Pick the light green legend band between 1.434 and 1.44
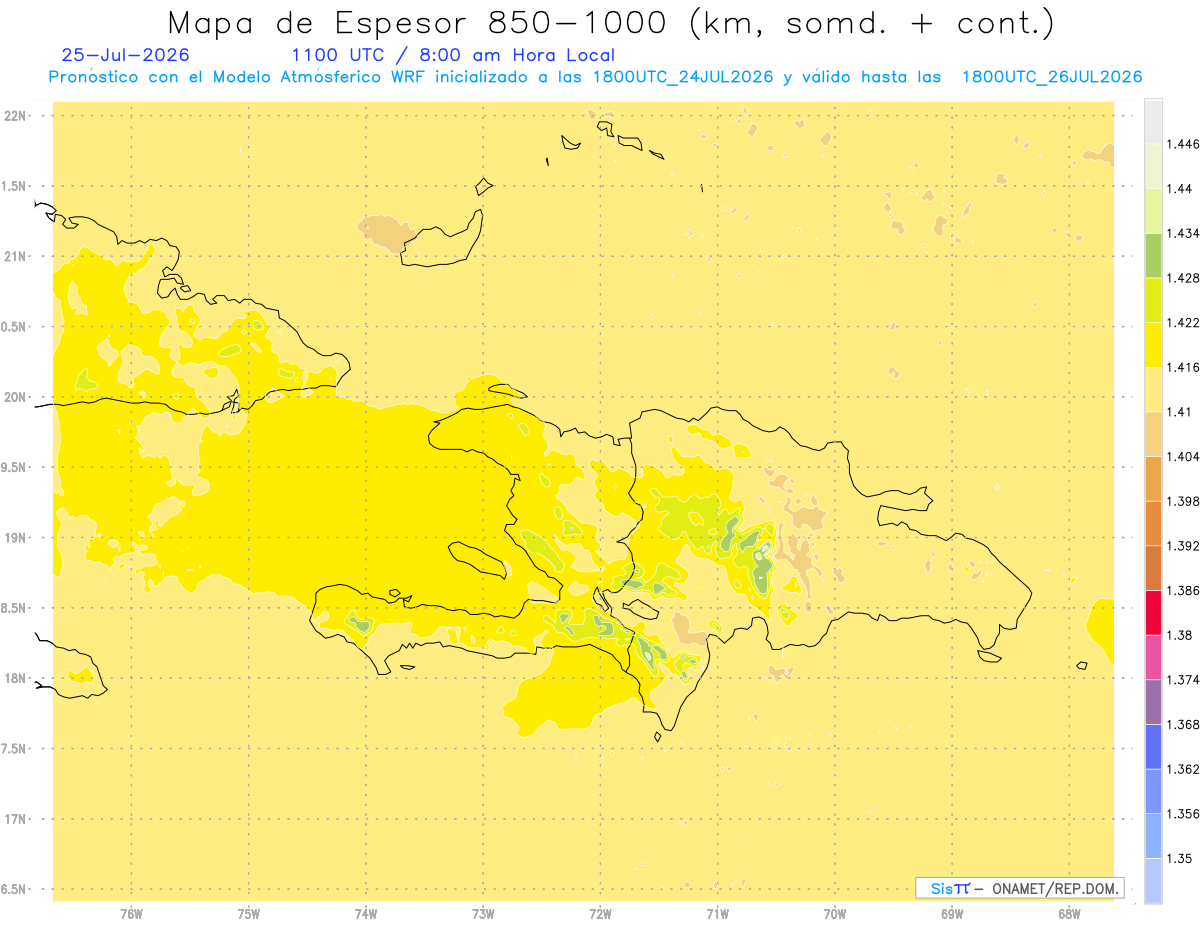Image resolution: width=1200 pixels, height=927 pixels. 1153,211
